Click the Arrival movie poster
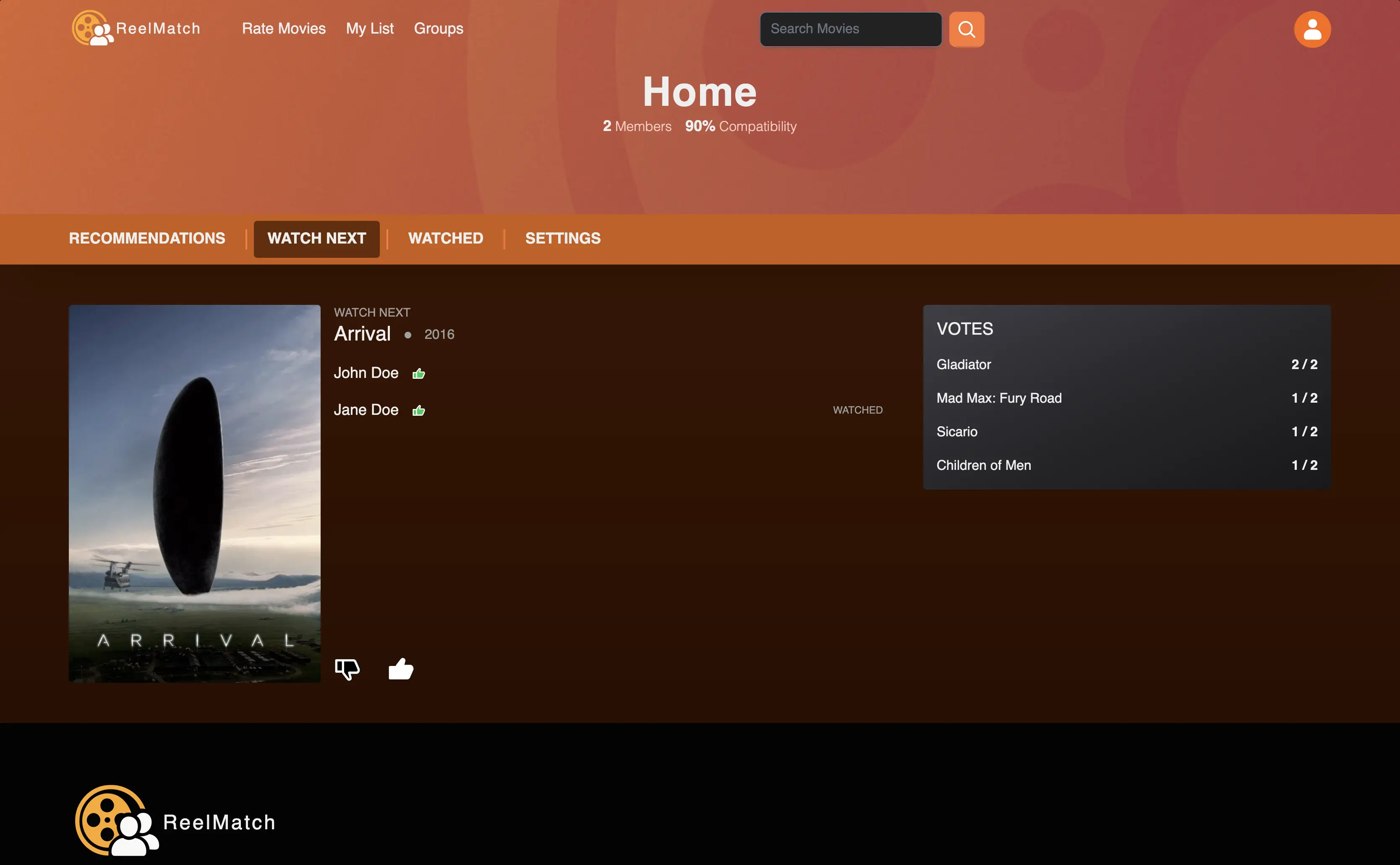Screen dimensions: 1400x865 point(194,493)
